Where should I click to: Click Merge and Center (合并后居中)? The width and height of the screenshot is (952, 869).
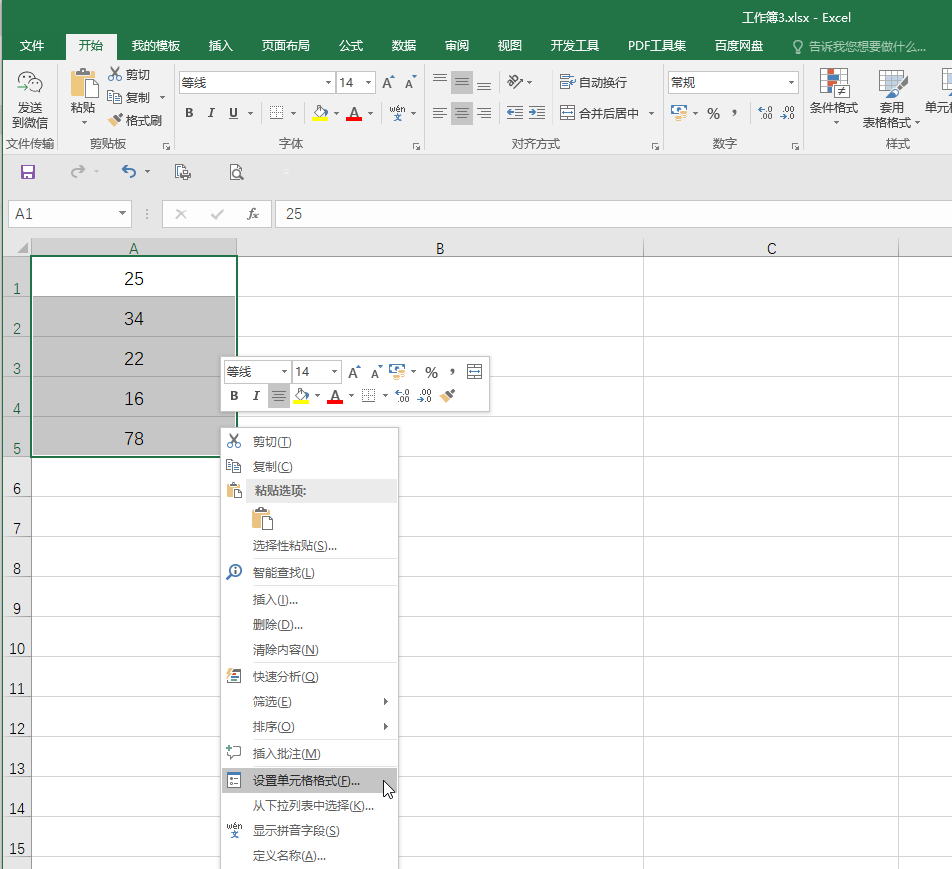[599, 113]
